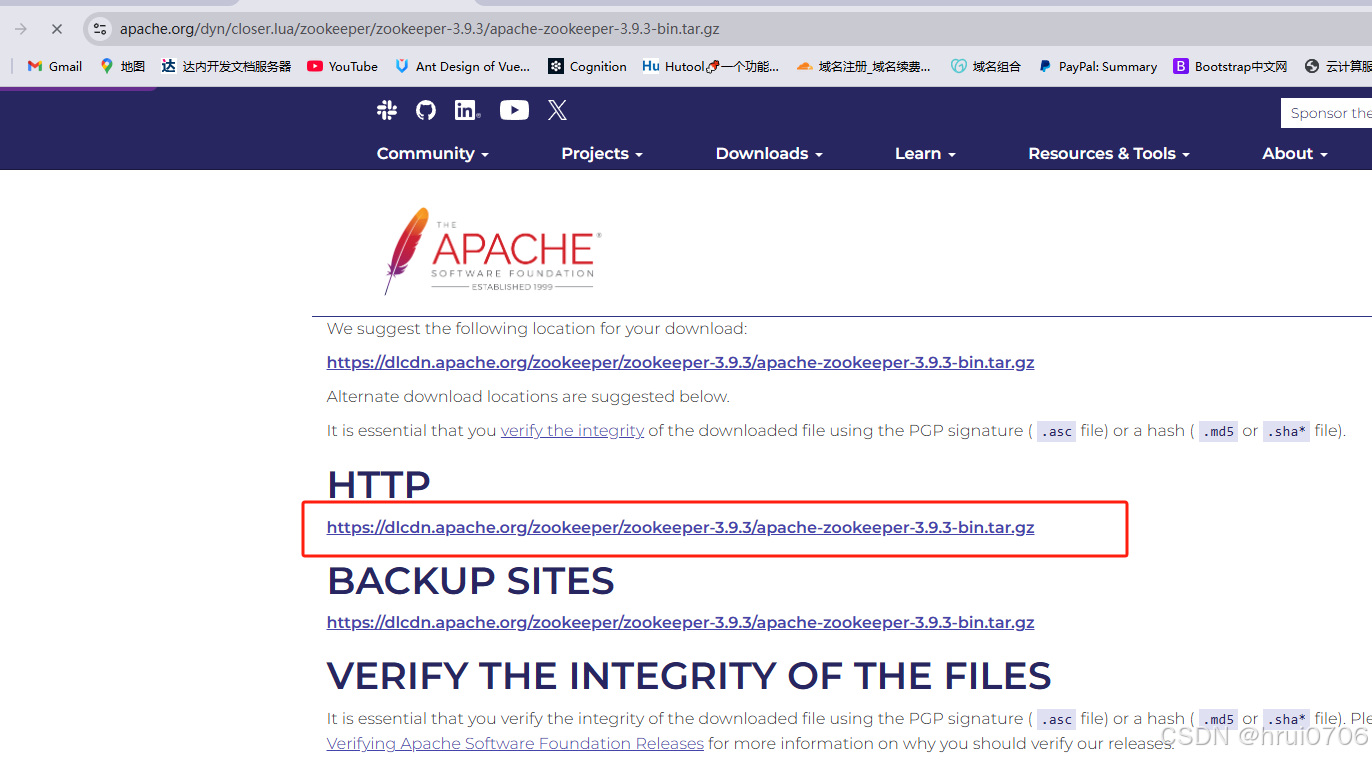Open the YouTube bookmark in bookmarks bar
This screenshot has width=1372, height=759.
342,66
